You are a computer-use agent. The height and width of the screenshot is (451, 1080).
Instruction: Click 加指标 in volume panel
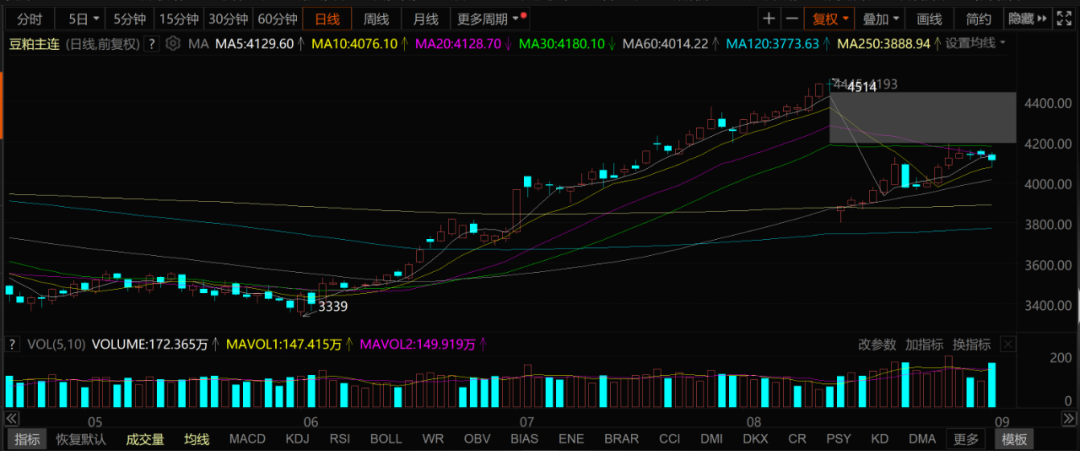(924, 344)
